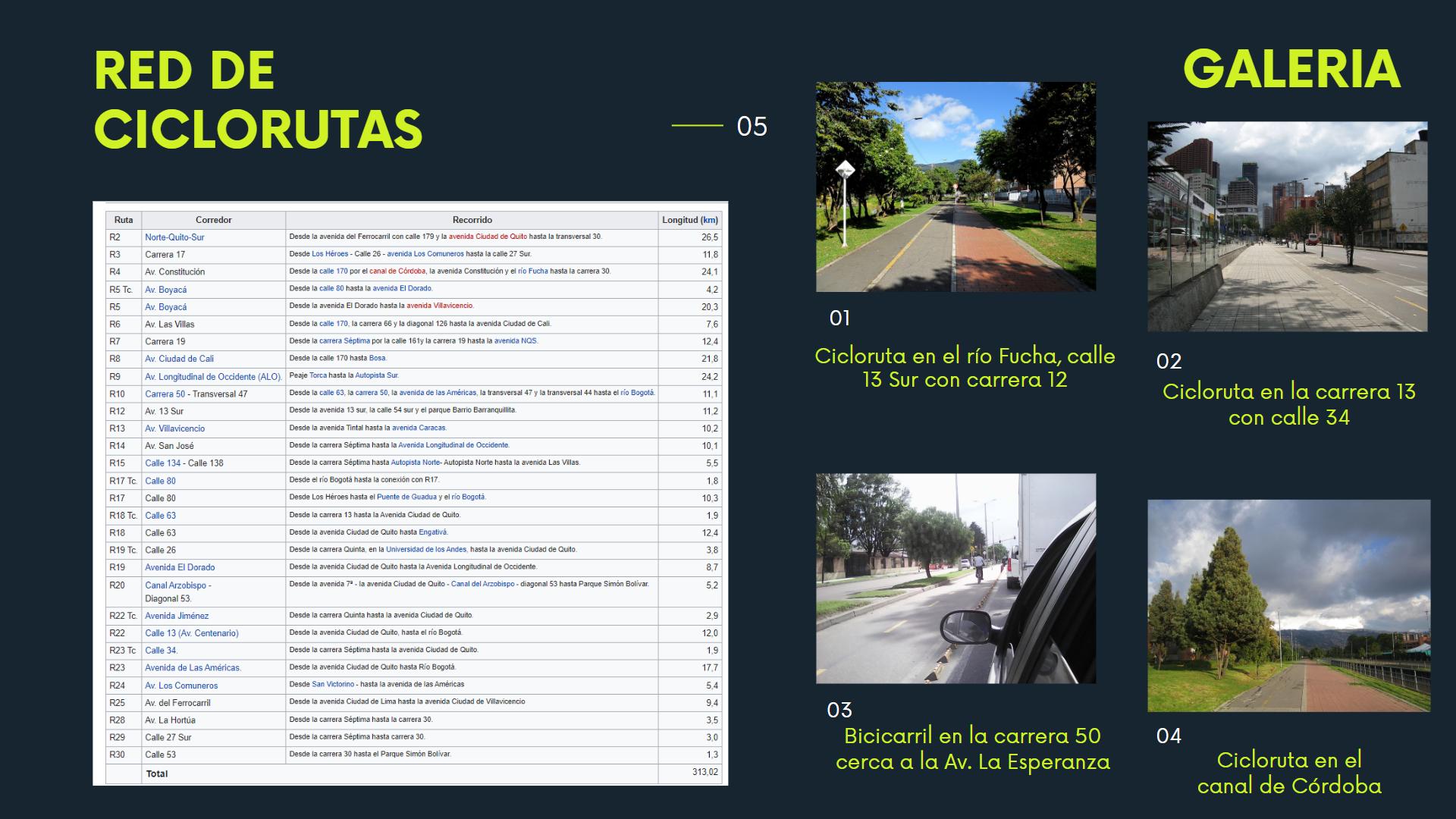1456x819 pixels.
Task: Click the Carrera 50 corridor link
Action: (x=165, y=394)
